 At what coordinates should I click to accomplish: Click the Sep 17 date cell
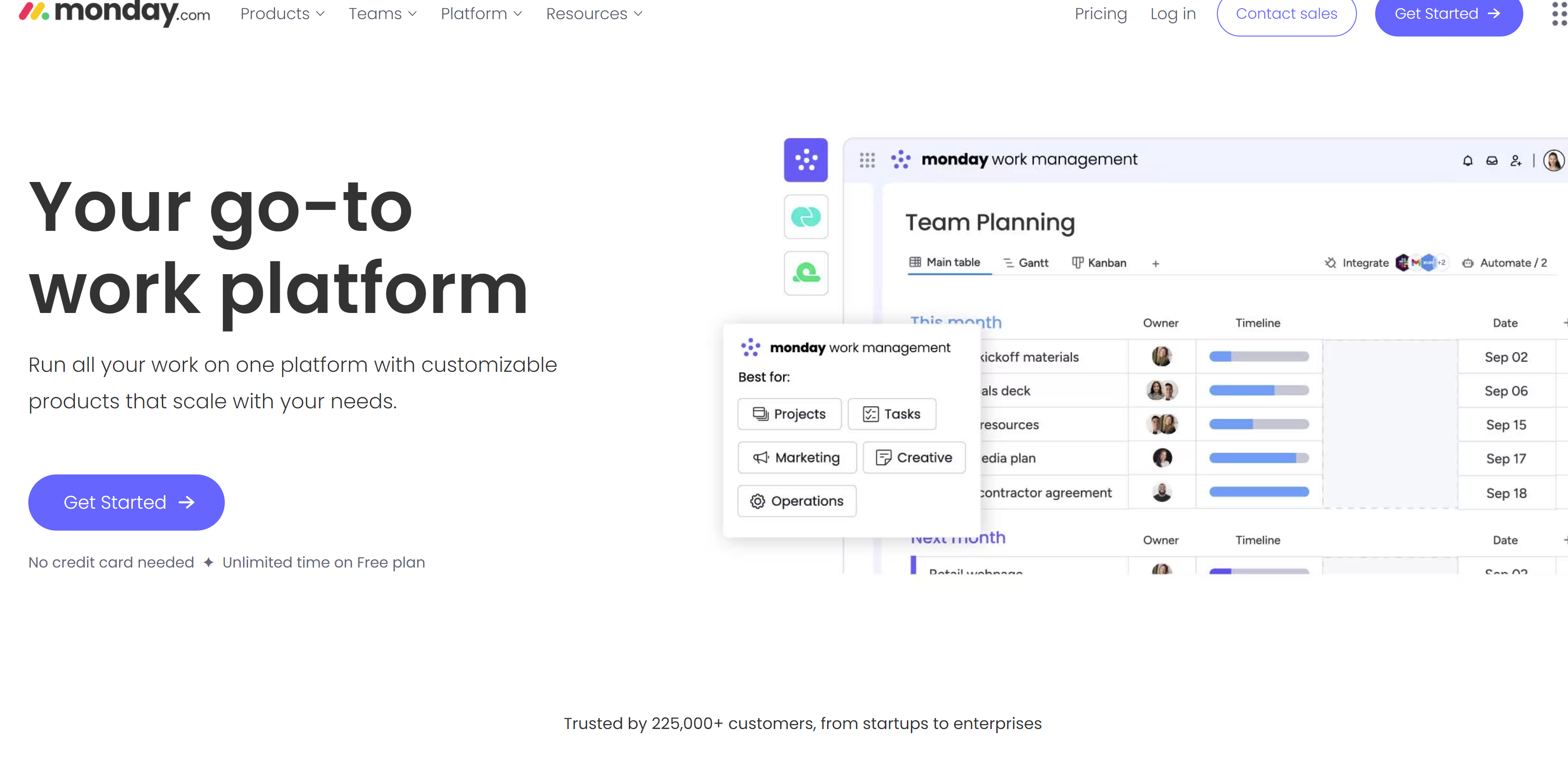1506,459
